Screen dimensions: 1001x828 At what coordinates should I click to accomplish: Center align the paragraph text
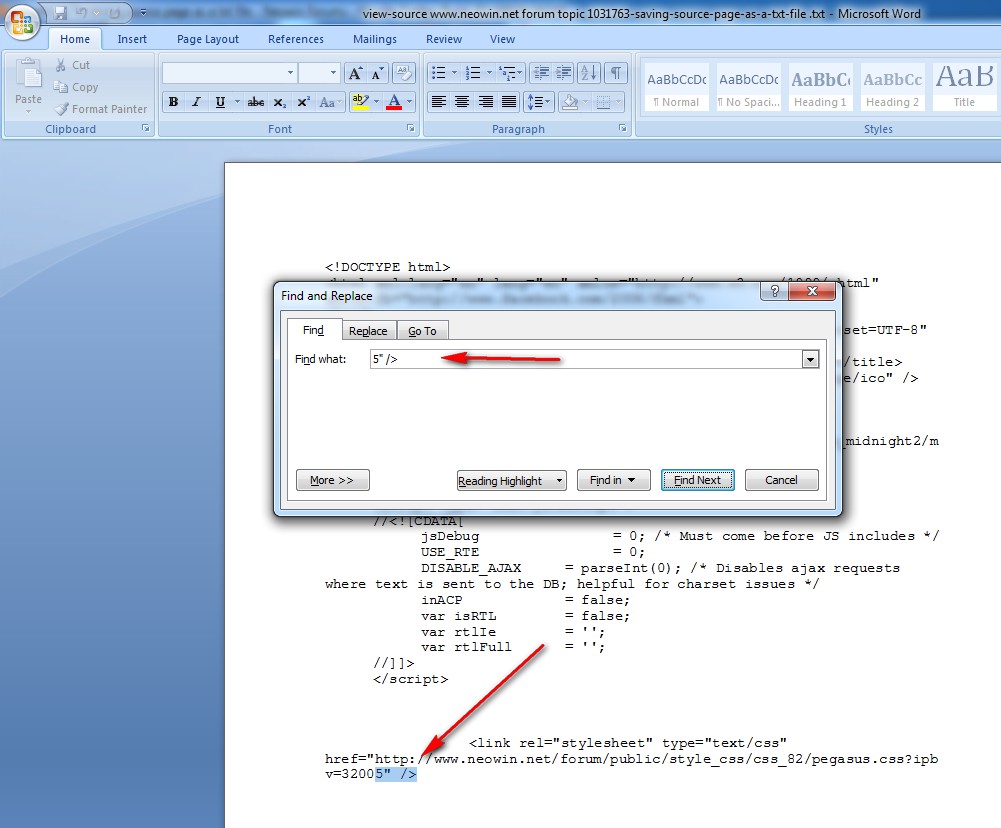pos(462,102)
